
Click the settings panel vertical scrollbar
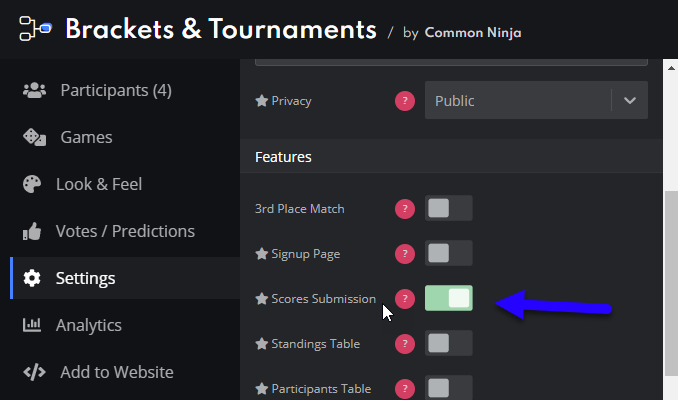(671, 281)
